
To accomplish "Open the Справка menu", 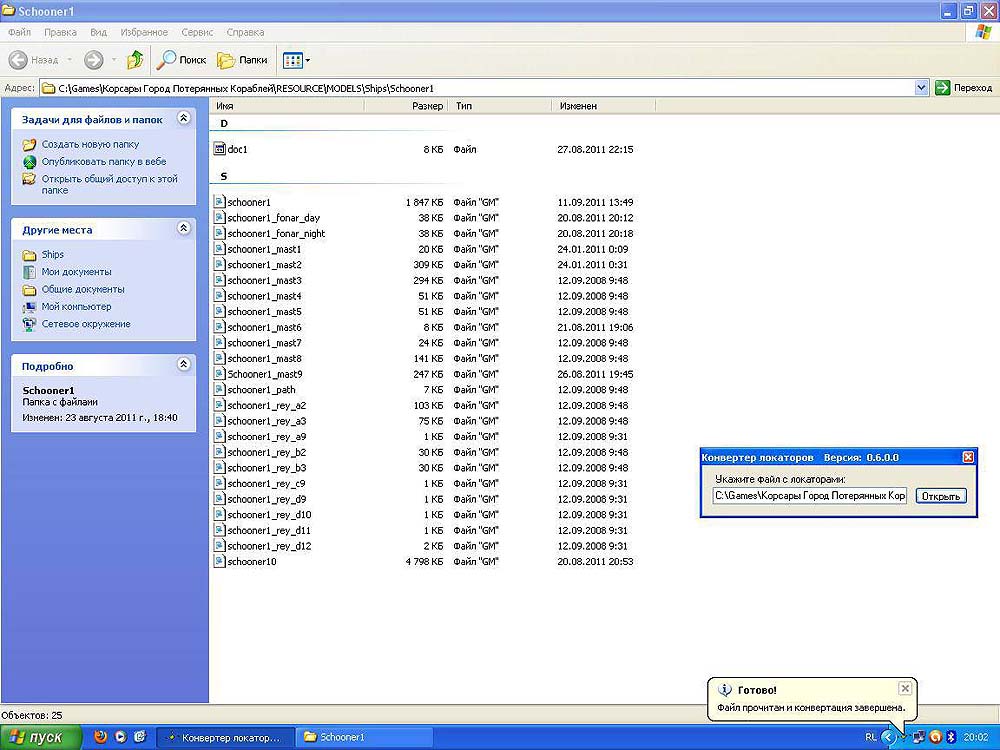I will click(x=245, y=32).
